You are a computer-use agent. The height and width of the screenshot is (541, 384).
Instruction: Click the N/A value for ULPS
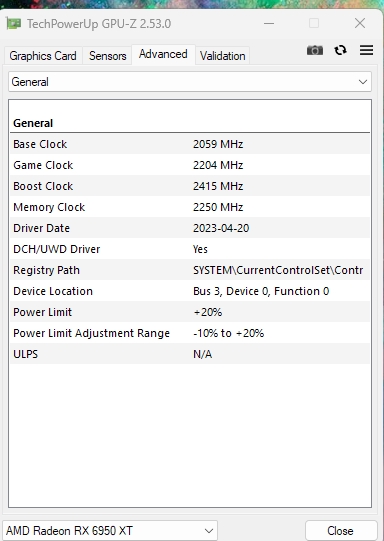click(203, 355)
